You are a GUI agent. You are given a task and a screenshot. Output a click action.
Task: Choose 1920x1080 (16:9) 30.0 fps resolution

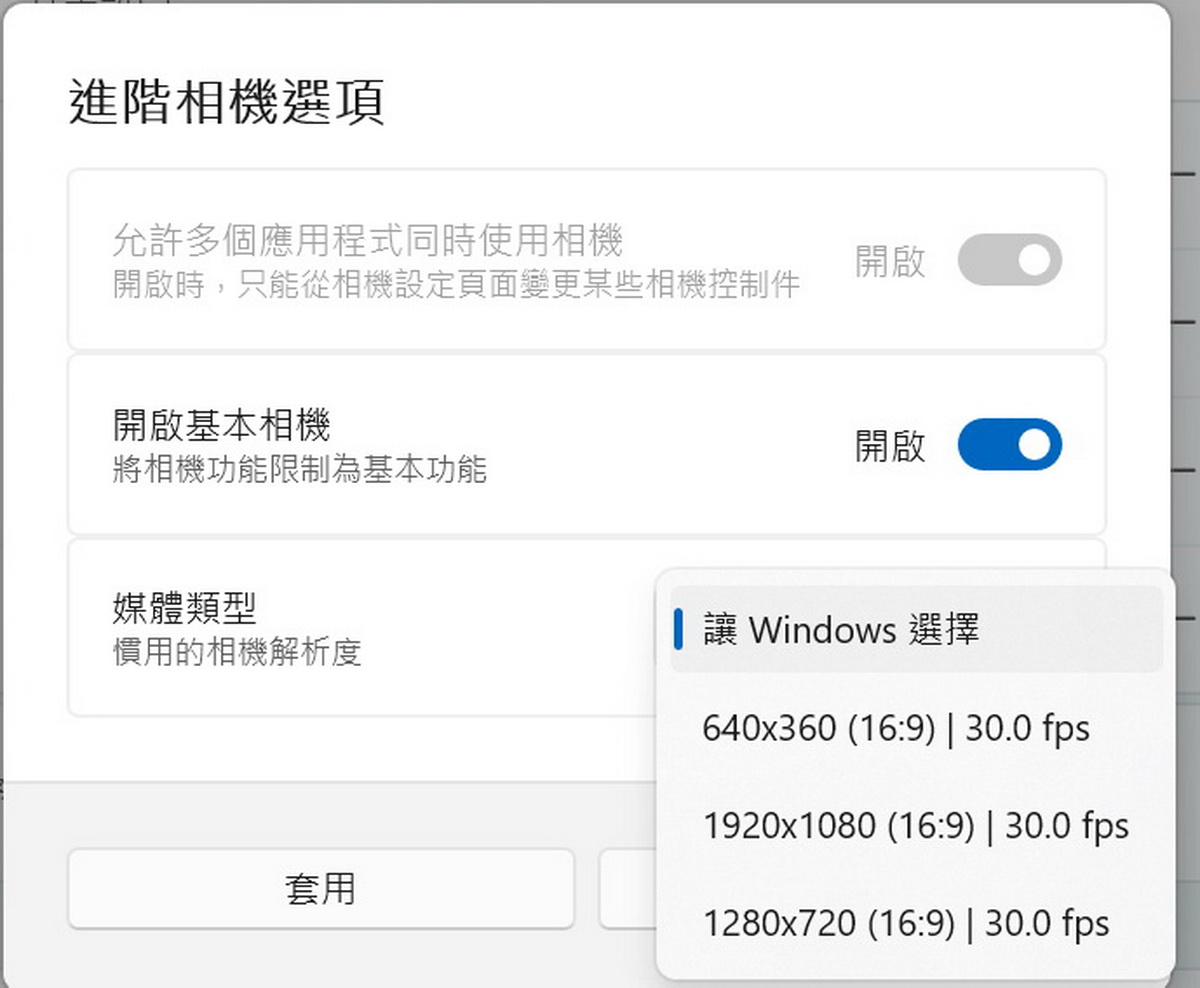(915, 826)
